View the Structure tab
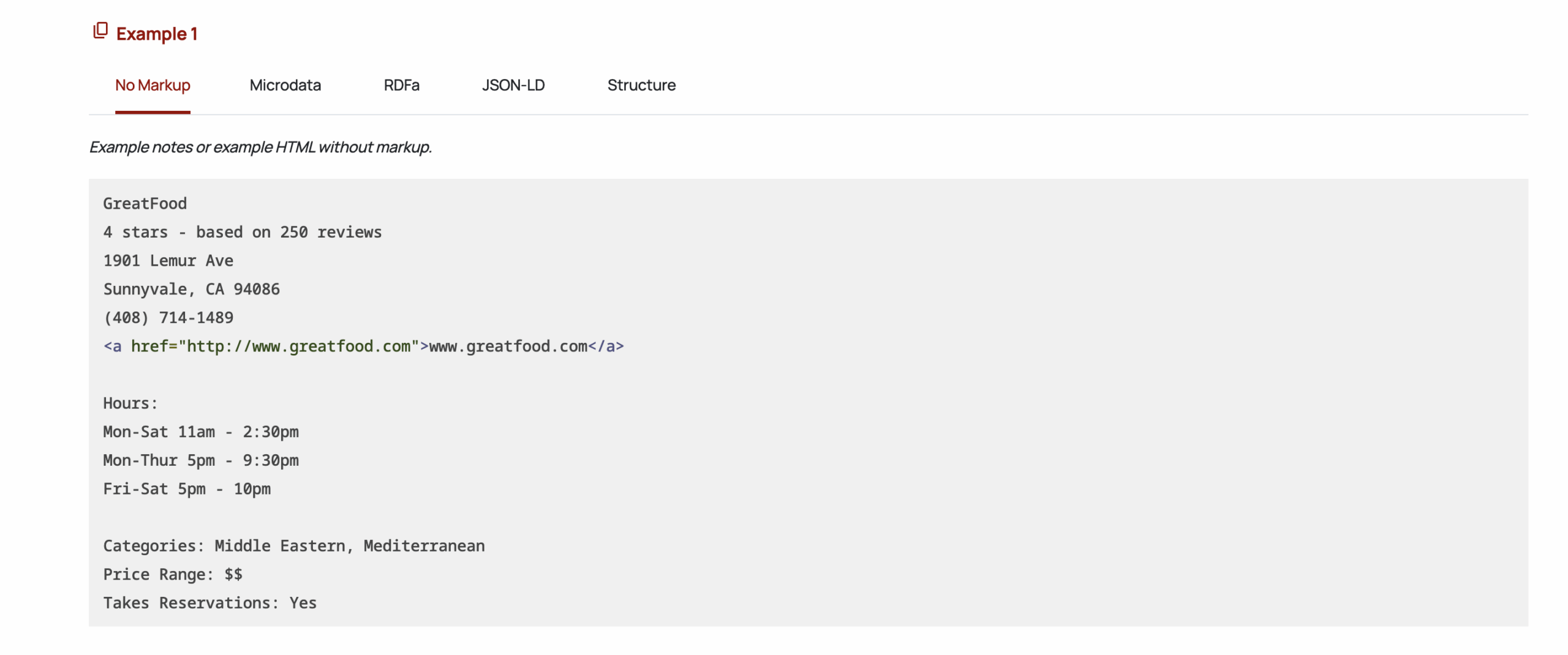Viewport: 1568px width, 655px height. (x=641, y=85)
